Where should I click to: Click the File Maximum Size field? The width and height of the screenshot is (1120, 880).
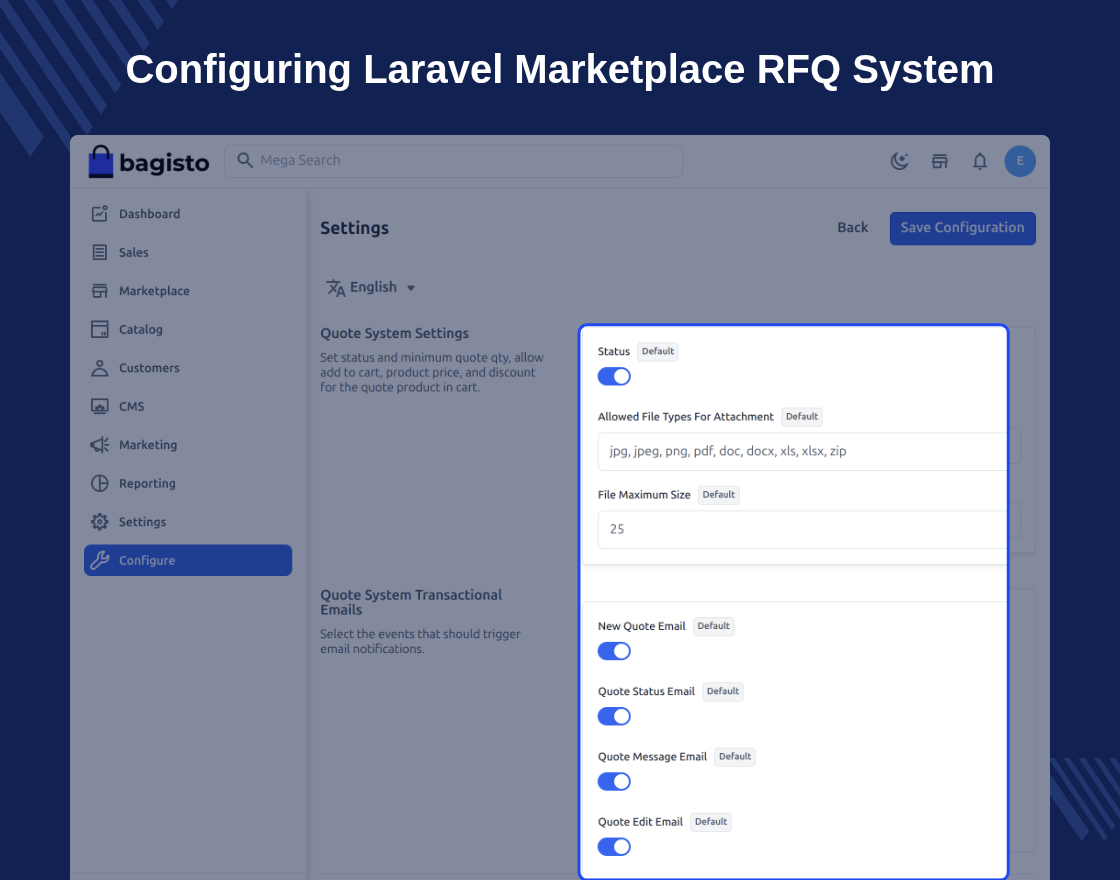point(802,529)
